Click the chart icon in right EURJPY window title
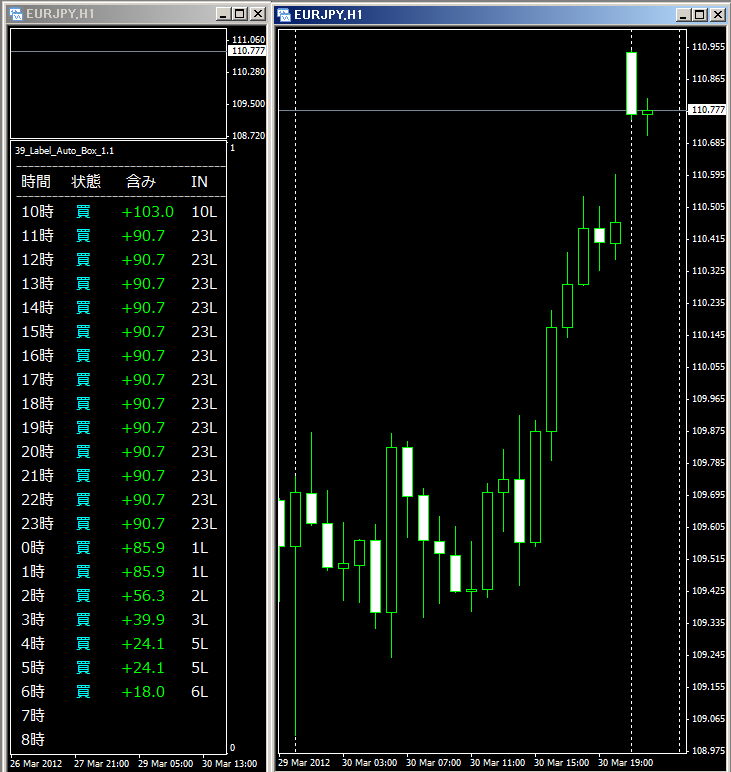731x772 pixels. coord(284,14)
